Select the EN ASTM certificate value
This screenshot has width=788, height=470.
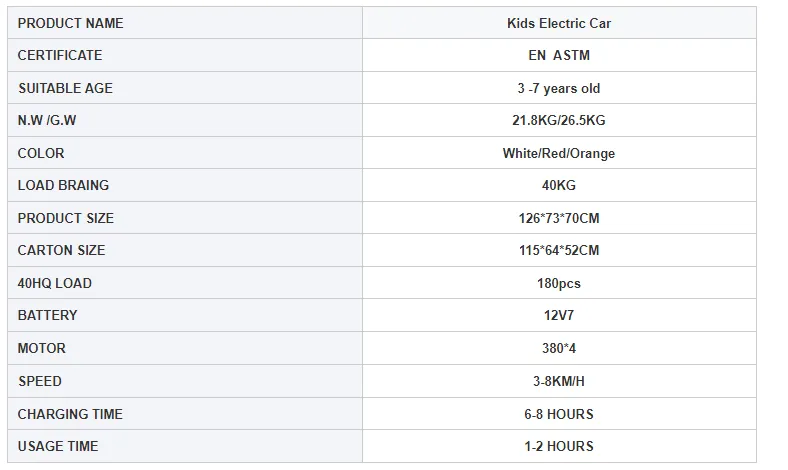tap(558, 55)
